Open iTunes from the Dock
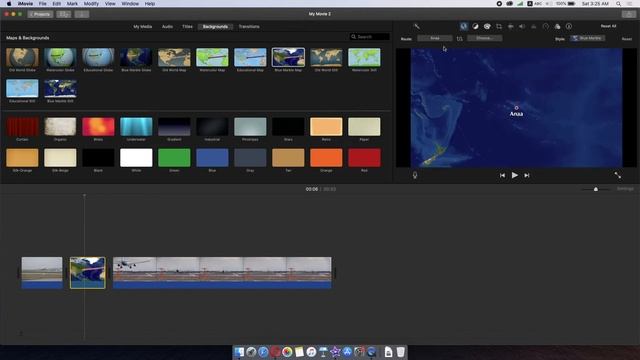The width and height of the screenshot is (640, 360). (311, 352)
